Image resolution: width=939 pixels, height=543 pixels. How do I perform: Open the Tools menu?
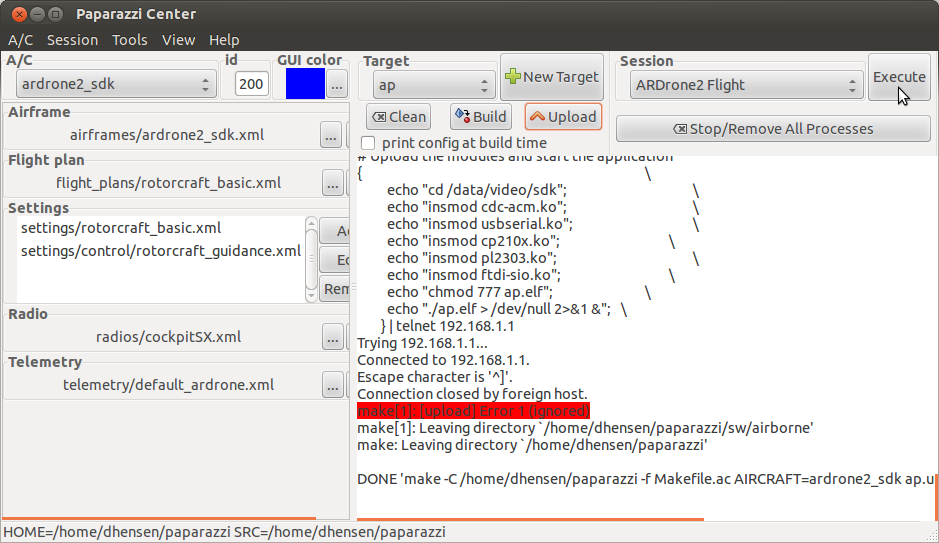coord(129,40)
